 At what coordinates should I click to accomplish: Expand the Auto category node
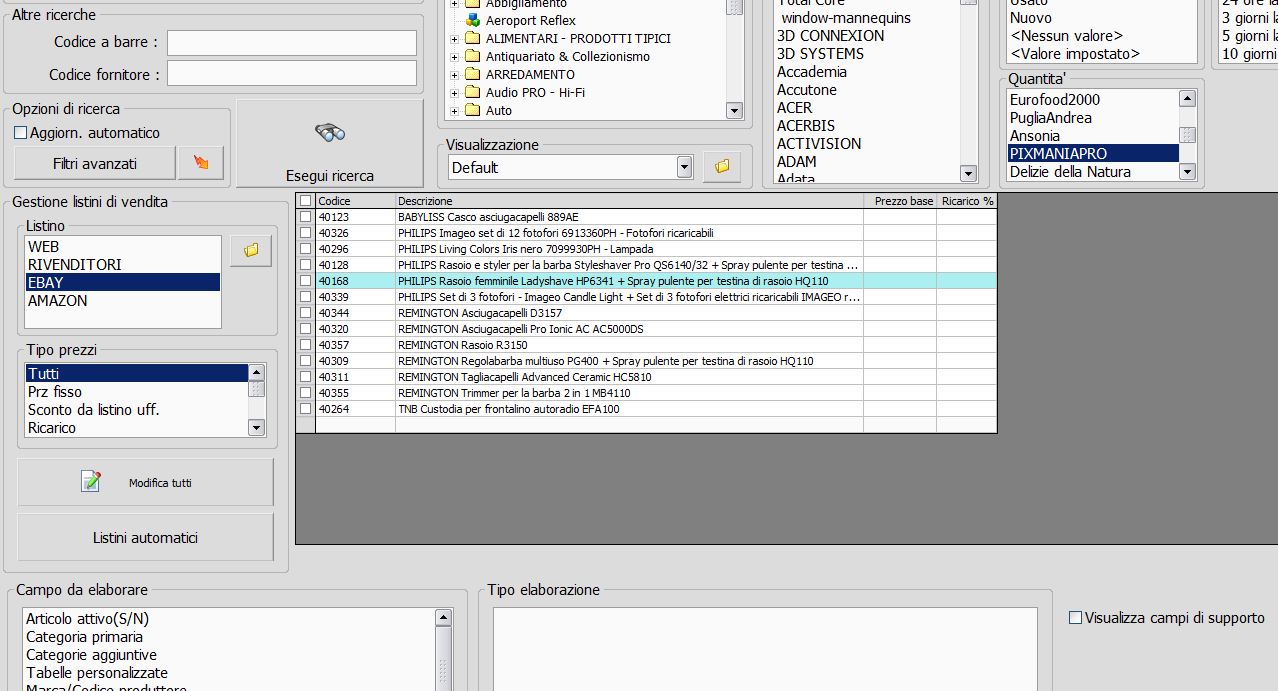click(x=455, y=111)
